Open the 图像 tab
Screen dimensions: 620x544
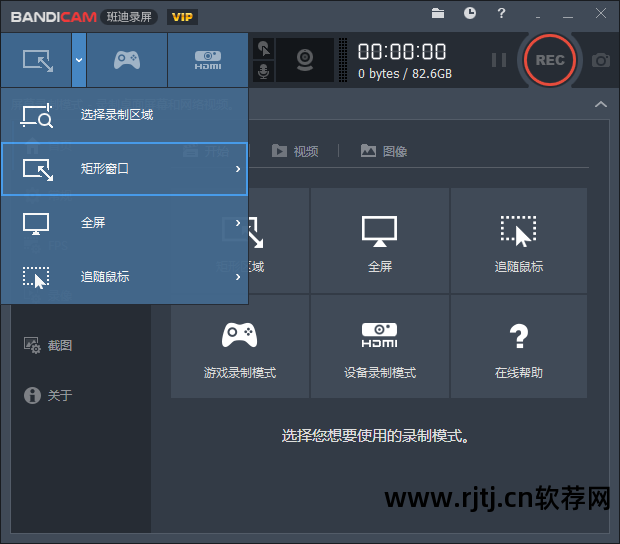click(384, 151)
